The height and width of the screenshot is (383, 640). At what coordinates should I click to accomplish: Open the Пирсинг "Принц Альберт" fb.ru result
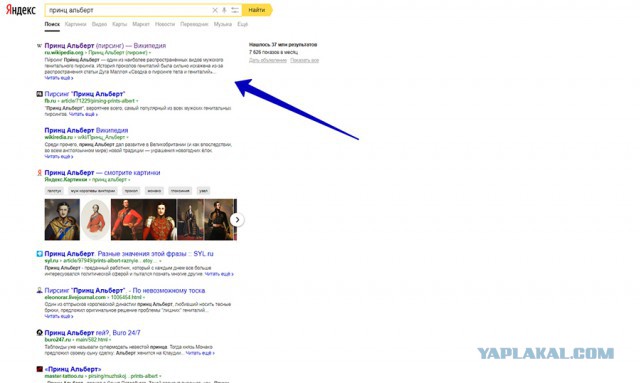click(x=84, y=94)
